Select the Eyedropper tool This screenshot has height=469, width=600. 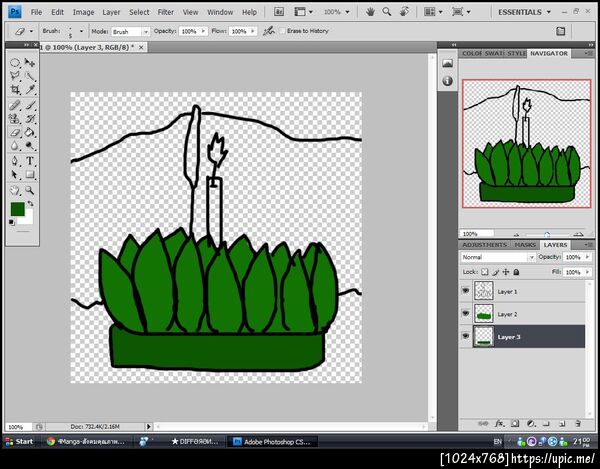coord(30,90)
